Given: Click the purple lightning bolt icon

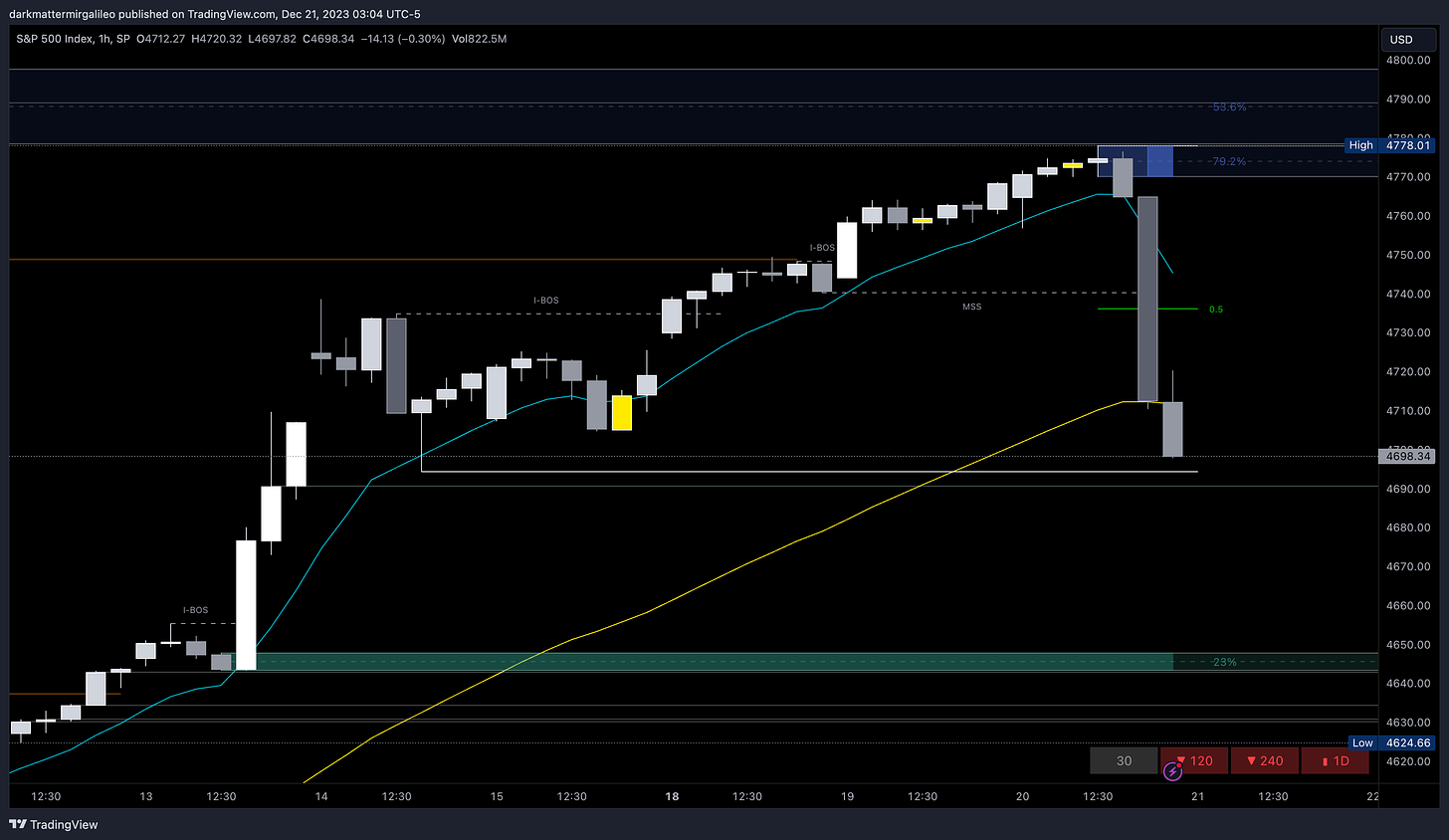Looking at the screenshot, I should click(x=1172, y=771).
